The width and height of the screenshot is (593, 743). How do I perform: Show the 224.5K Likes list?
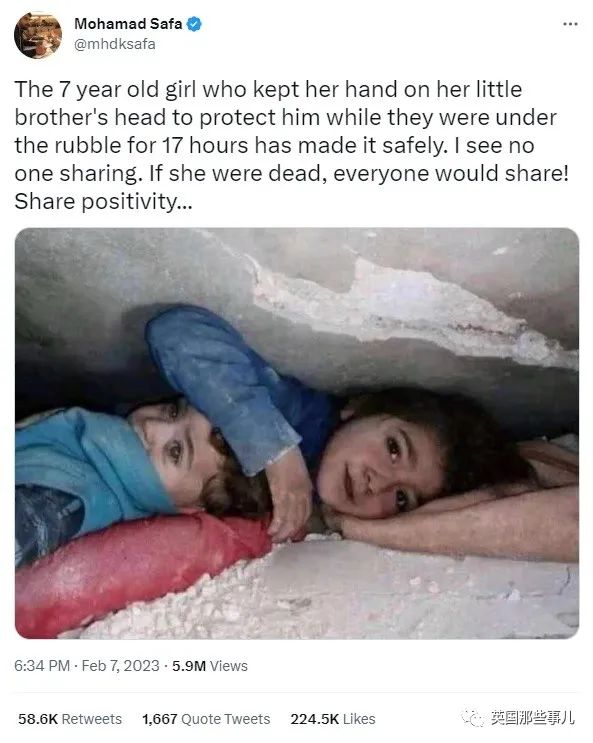[x=333, y=719]
